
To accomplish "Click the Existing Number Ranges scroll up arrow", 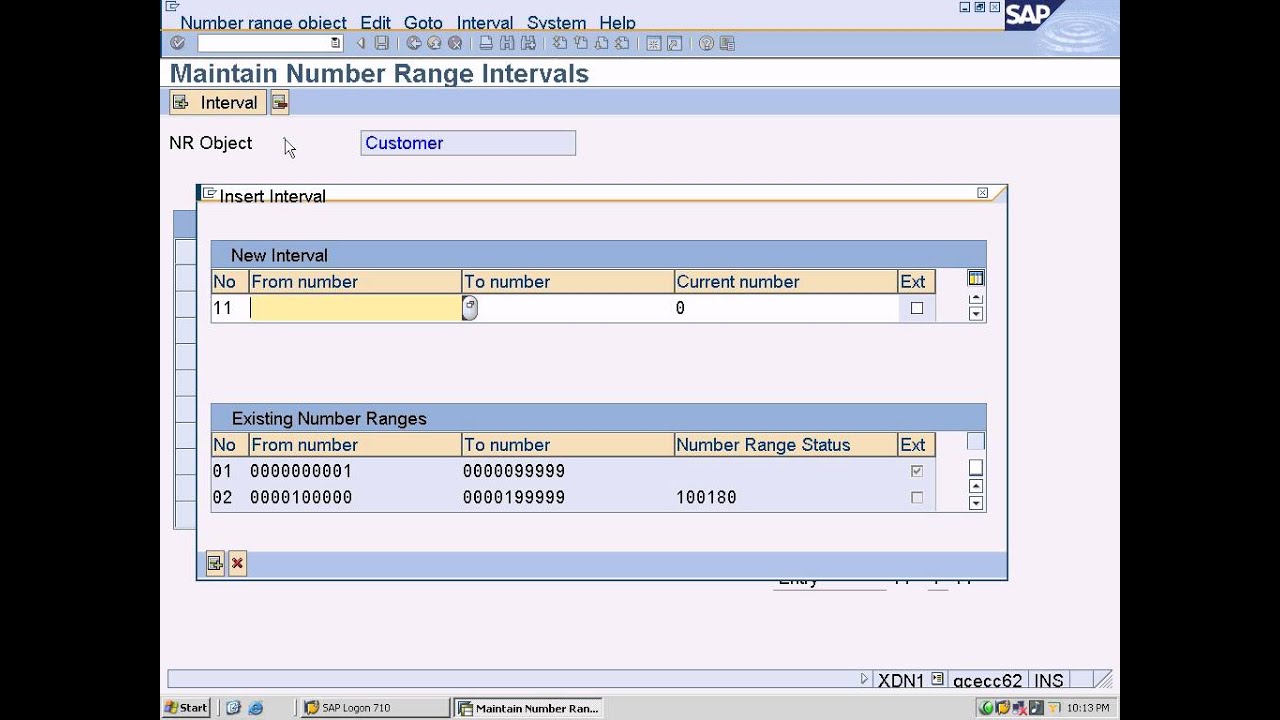I will pos(976,486).
